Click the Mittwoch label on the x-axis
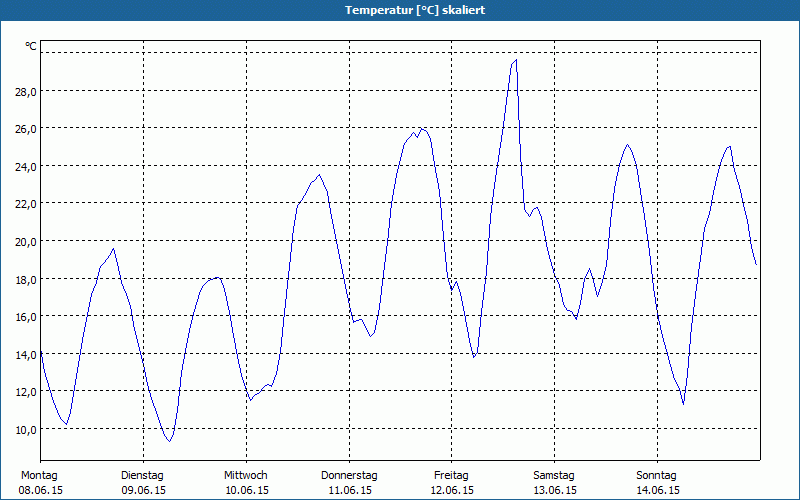The width and height of the screenshot is (800, 500). (x=245, y=475)
